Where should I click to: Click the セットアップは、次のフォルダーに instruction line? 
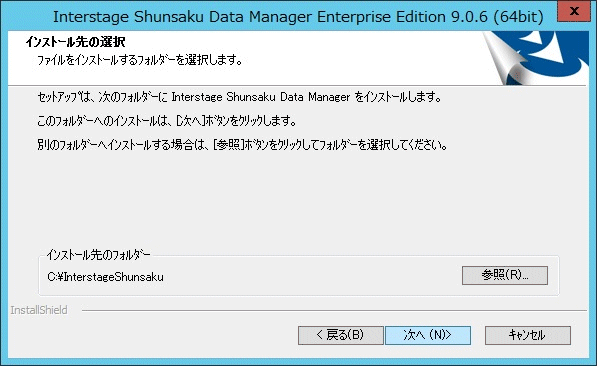pyautogui.click(x=239, y=97)
